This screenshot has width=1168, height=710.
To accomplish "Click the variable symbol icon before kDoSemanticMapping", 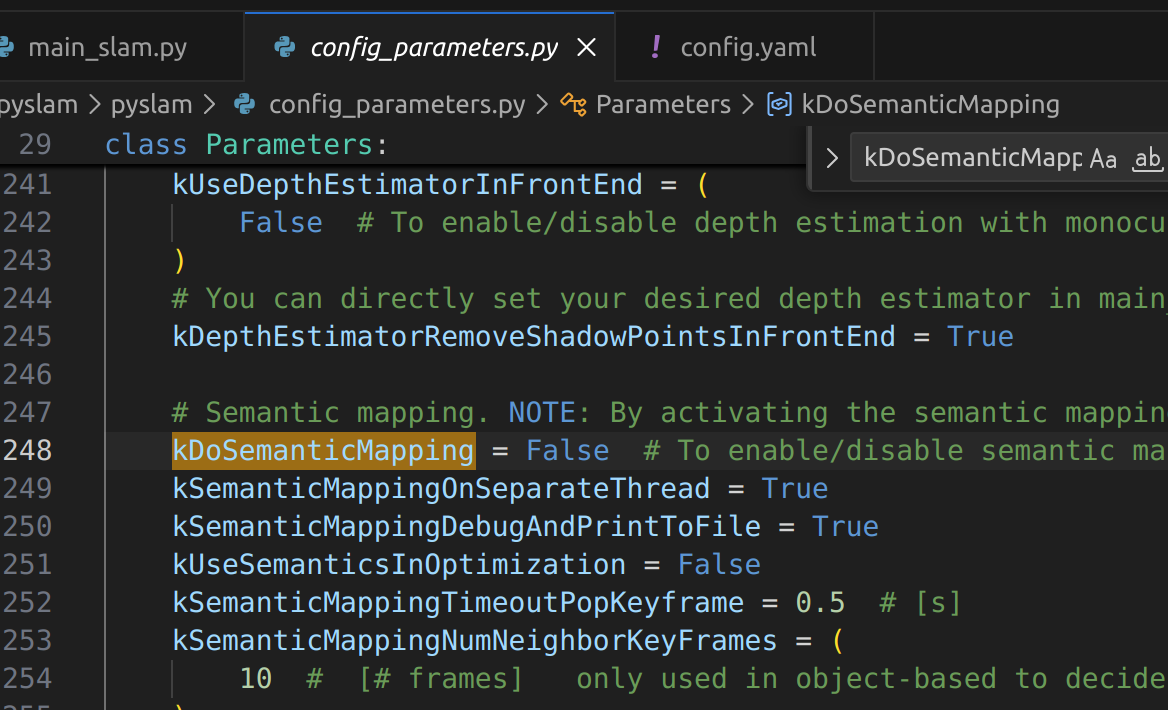I will [x=779, y=104].
